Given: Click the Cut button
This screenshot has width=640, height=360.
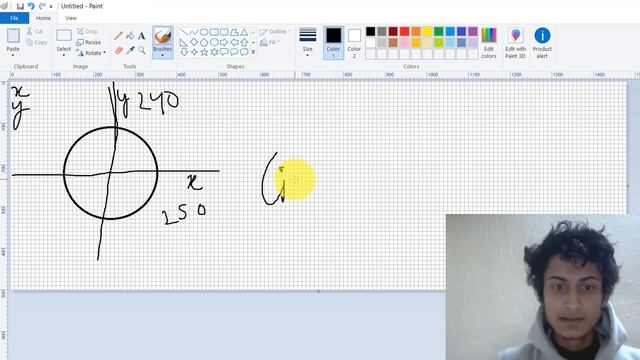Looking at the screenshot, I should click(x=35, y=31).
